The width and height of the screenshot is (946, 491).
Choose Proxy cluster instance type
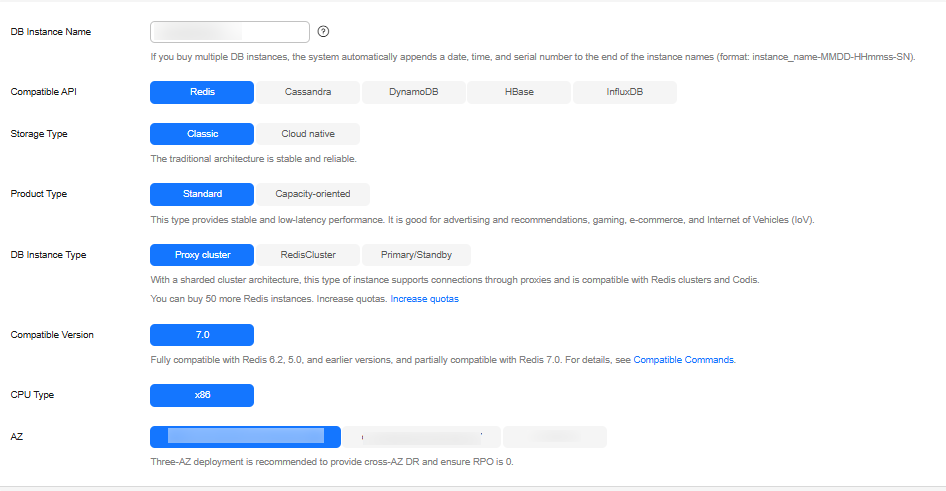(x=202, y=255)
